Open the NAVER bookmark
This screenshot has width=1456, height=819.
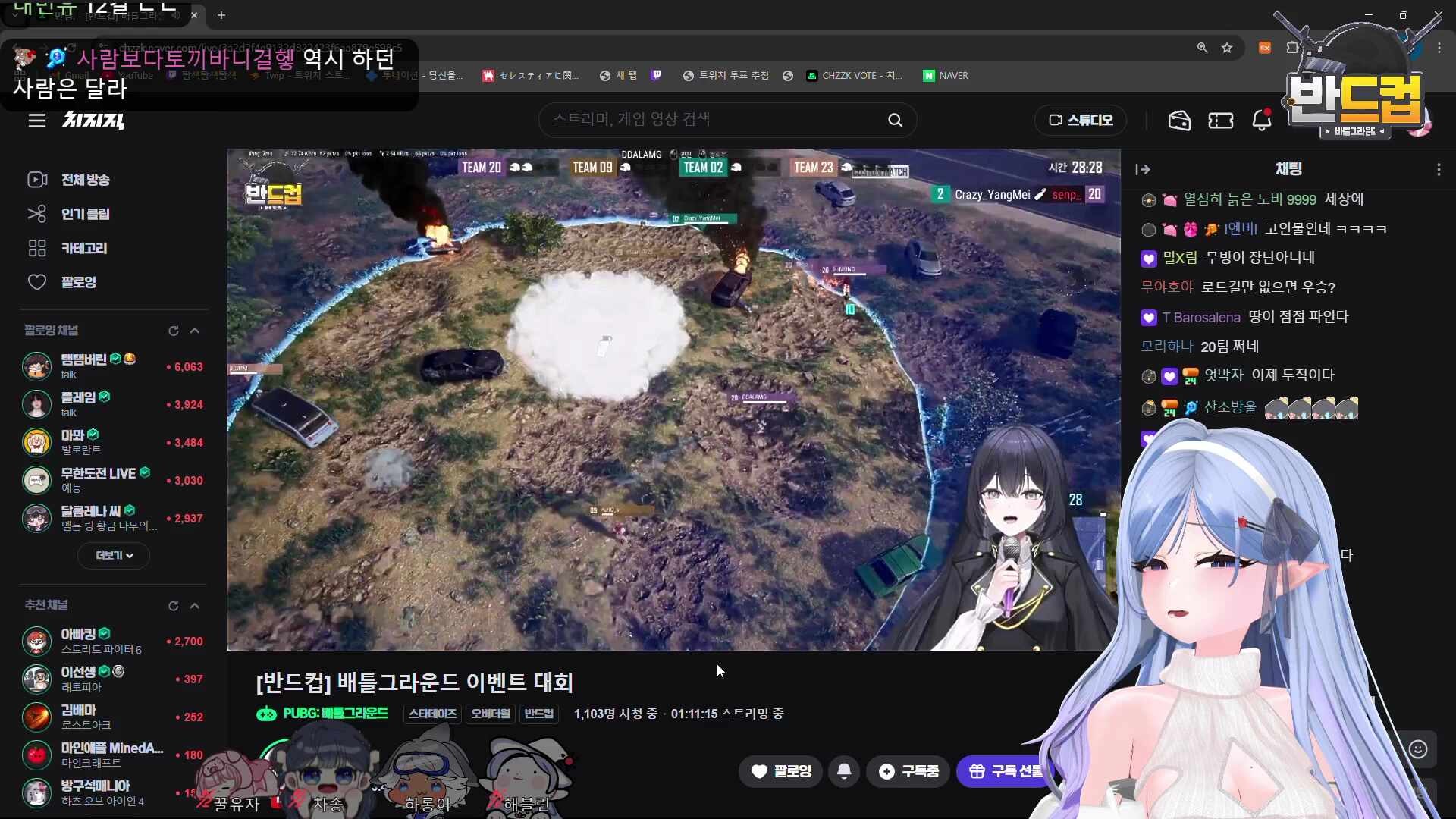[x=946, y=76]
